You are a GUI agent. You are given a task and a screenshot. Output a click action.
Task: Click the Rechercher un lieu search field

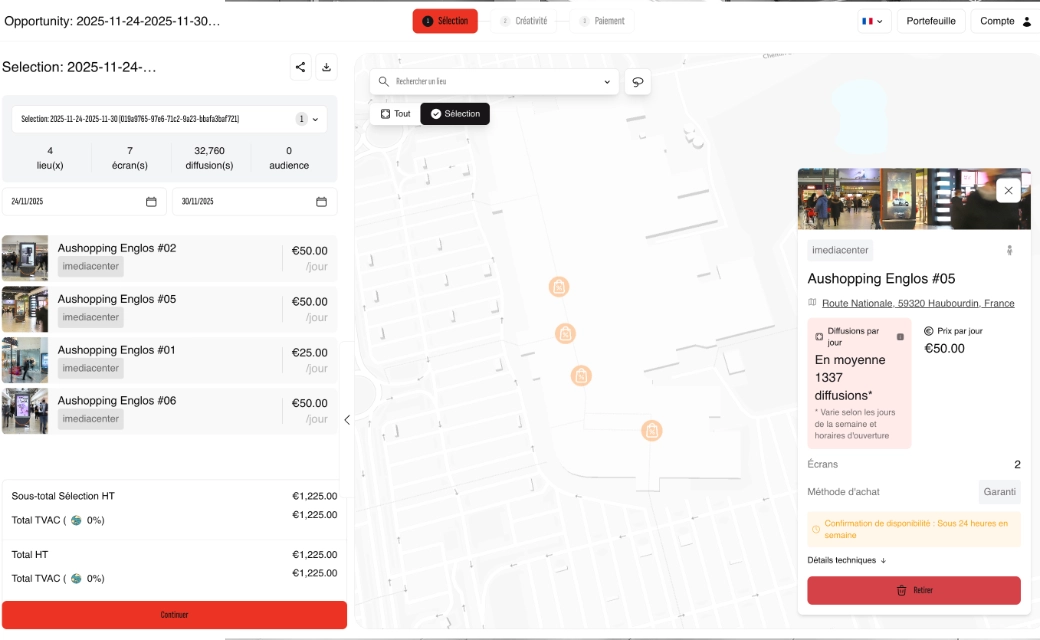point(495,82)
